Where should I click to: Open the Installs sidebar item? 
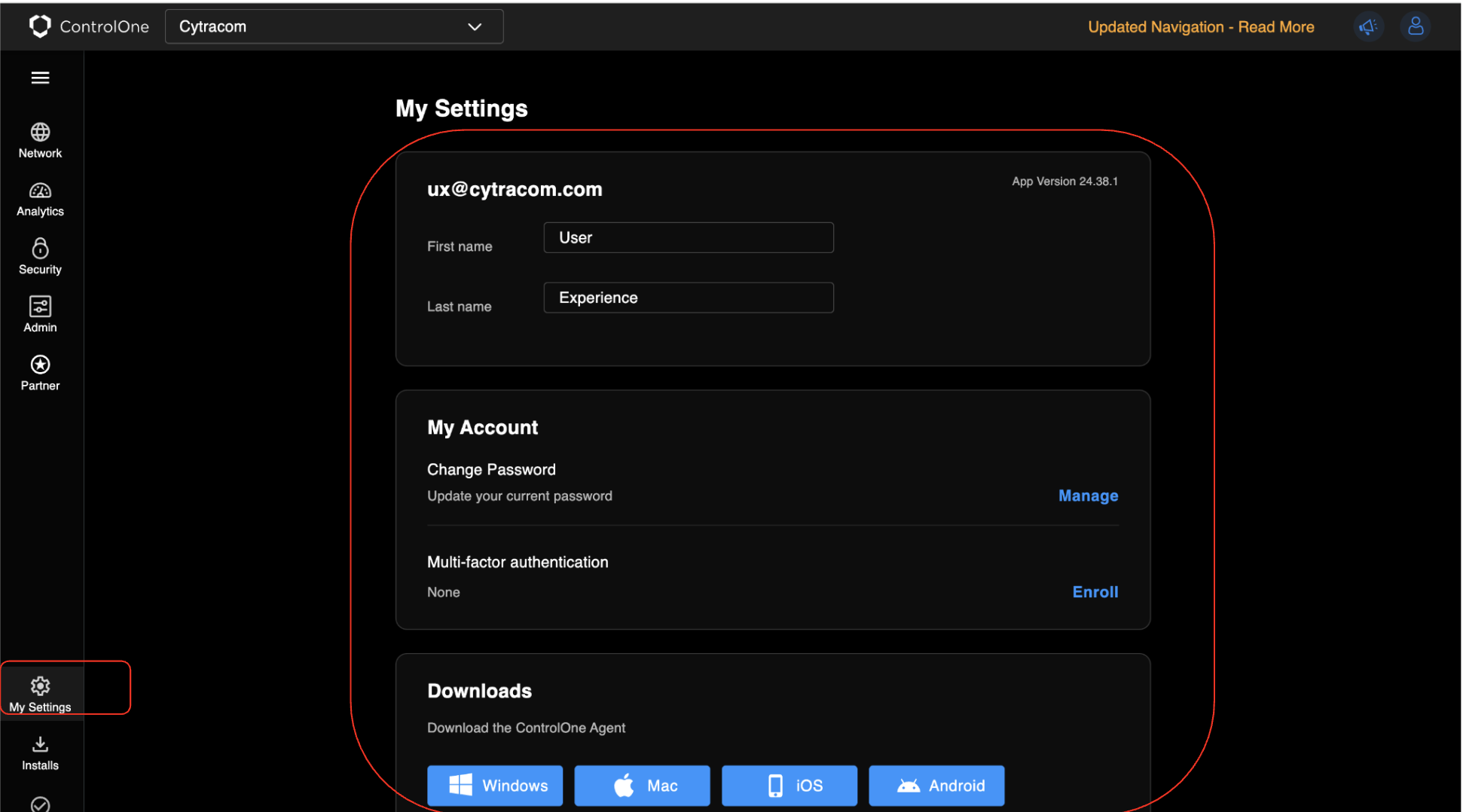(x=40, y=753)
